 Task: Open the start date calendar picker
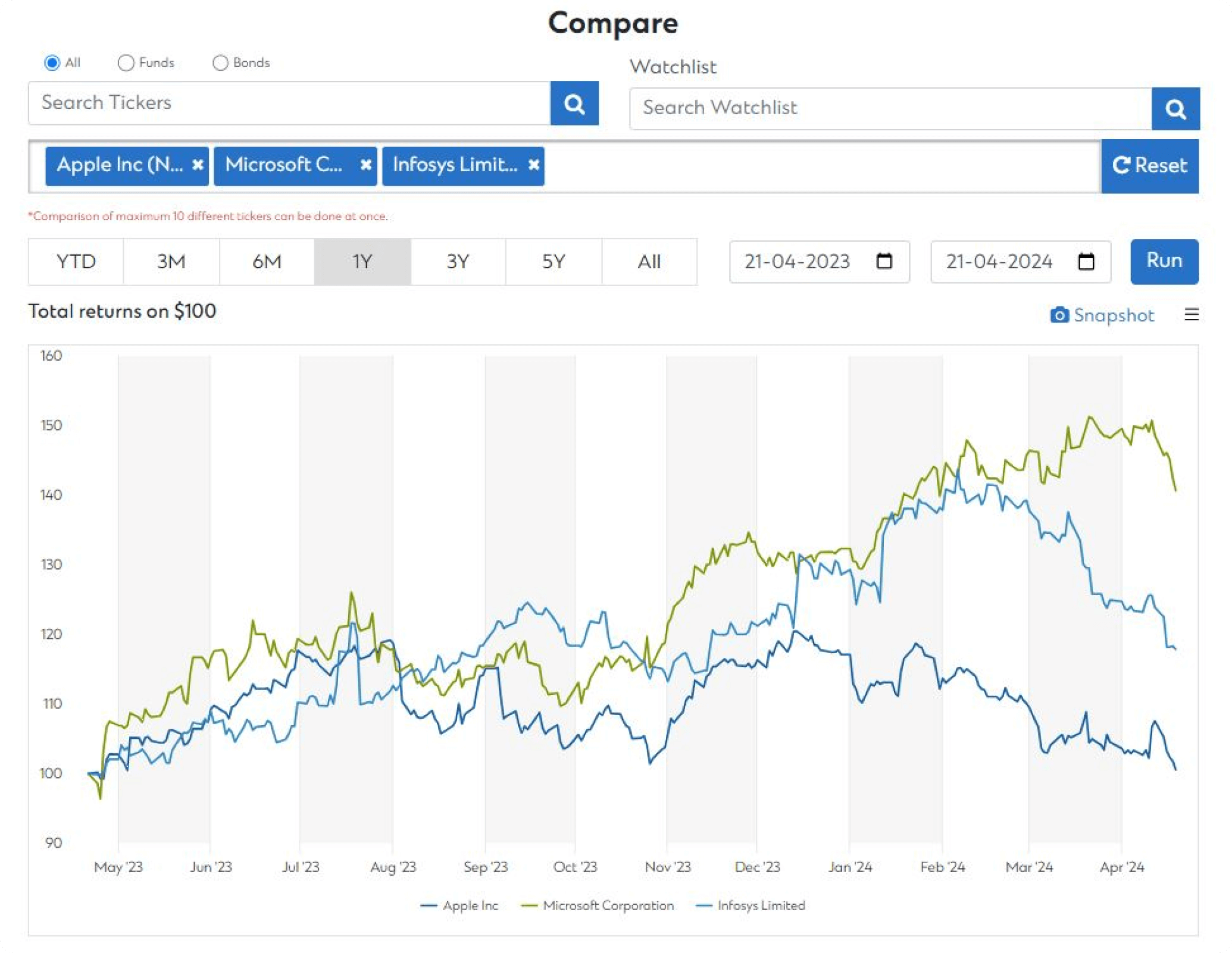pos(884,261)
